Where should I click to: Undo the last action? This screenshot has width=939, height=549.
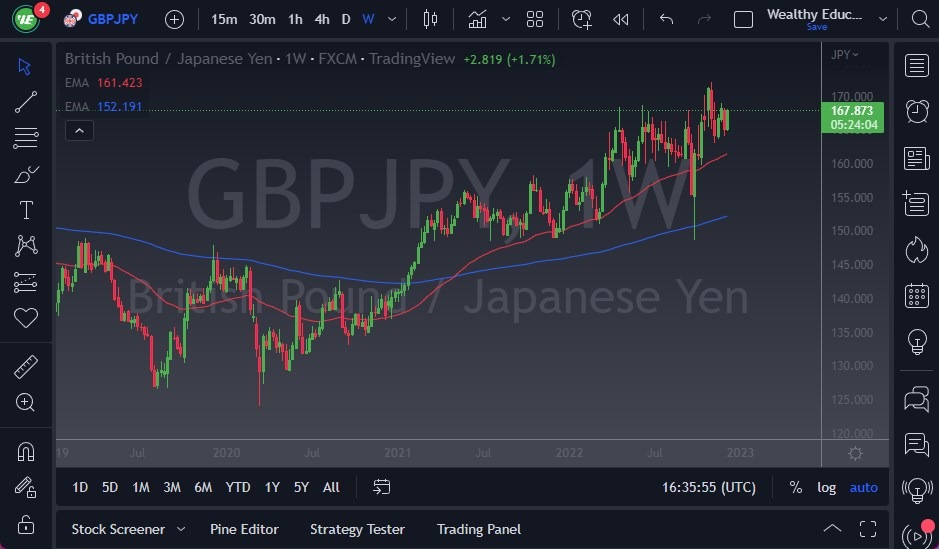(x=667, y=19)
